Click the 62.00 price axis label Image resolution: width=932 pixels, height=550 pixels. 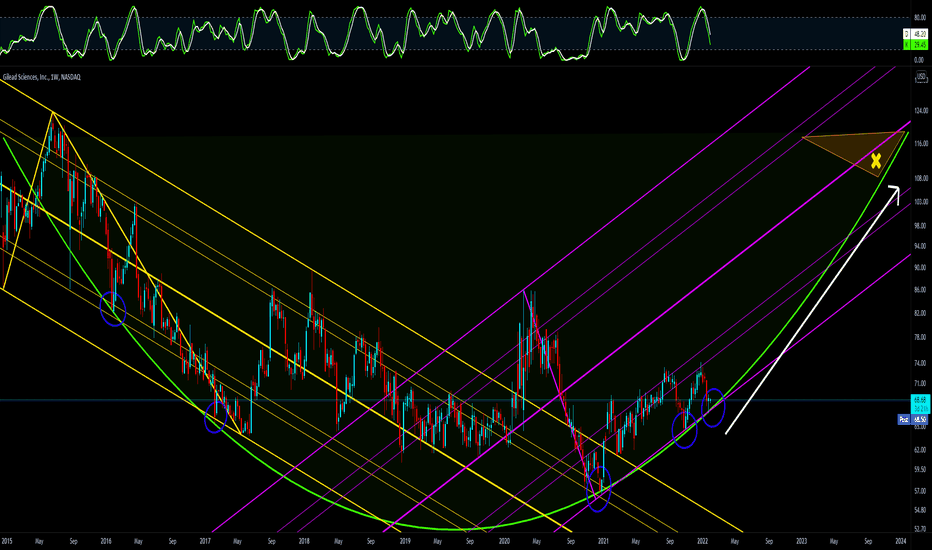[x=920, y=450]
